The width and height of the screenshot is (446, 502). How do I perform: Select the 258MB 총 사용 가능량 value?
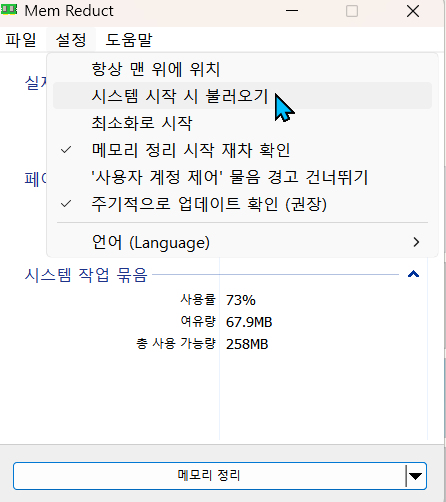click(247, 344)
